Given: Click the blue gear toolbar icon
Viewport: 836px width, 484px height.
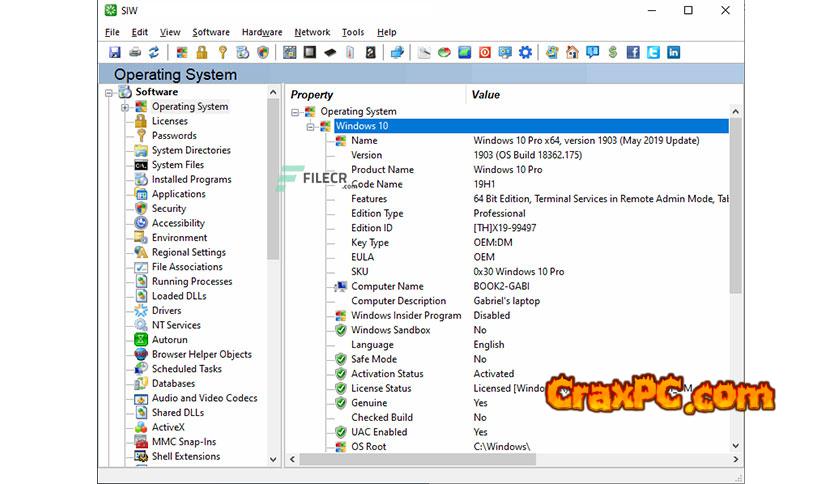Looking at the screenshot, I should pyautogui.click(x=525, y=52).
